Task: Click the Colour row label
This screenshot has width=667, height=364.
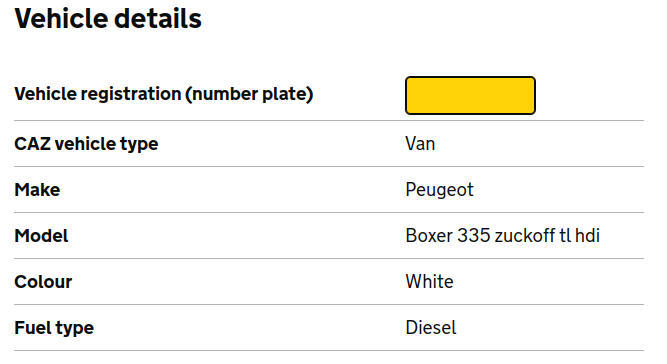Action: [43, 282]
